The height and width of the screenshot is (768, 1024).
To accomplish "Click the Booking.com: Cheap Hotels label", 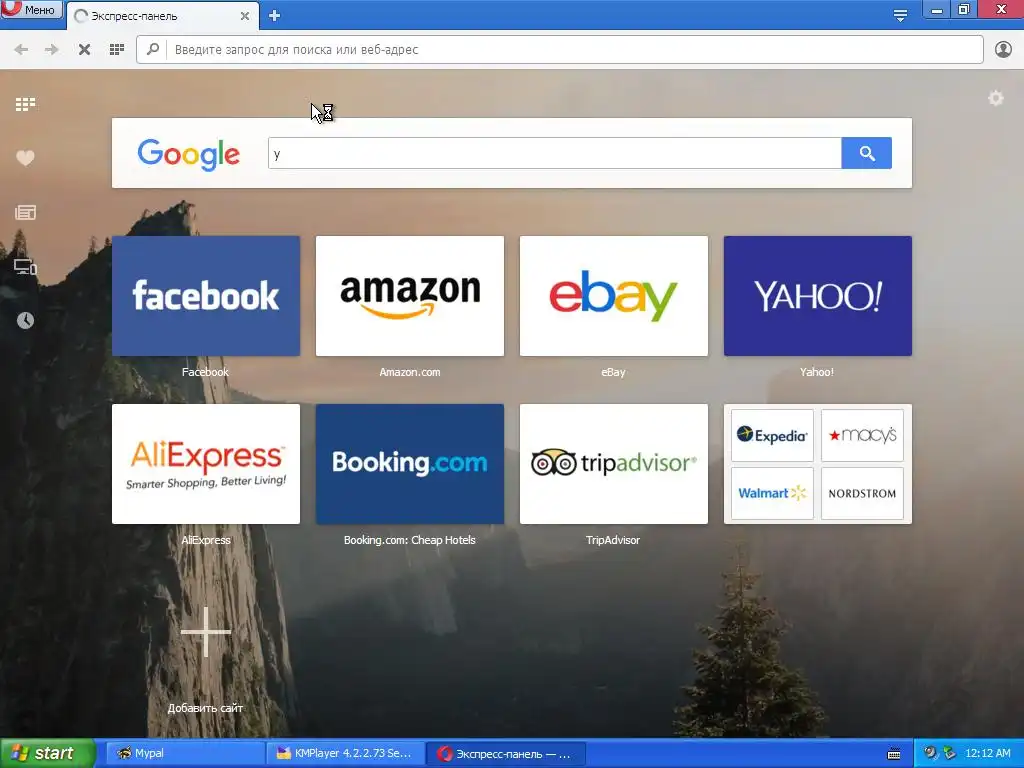I will pyautogui.click(x=409, y=540).
